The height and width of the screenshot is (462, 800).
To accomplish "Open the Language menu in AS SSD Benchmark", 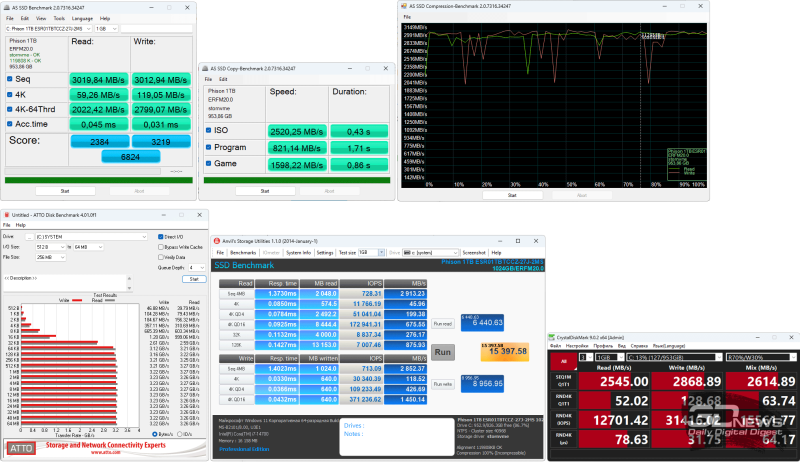I will pyautogui.click(x=82, y=18).
